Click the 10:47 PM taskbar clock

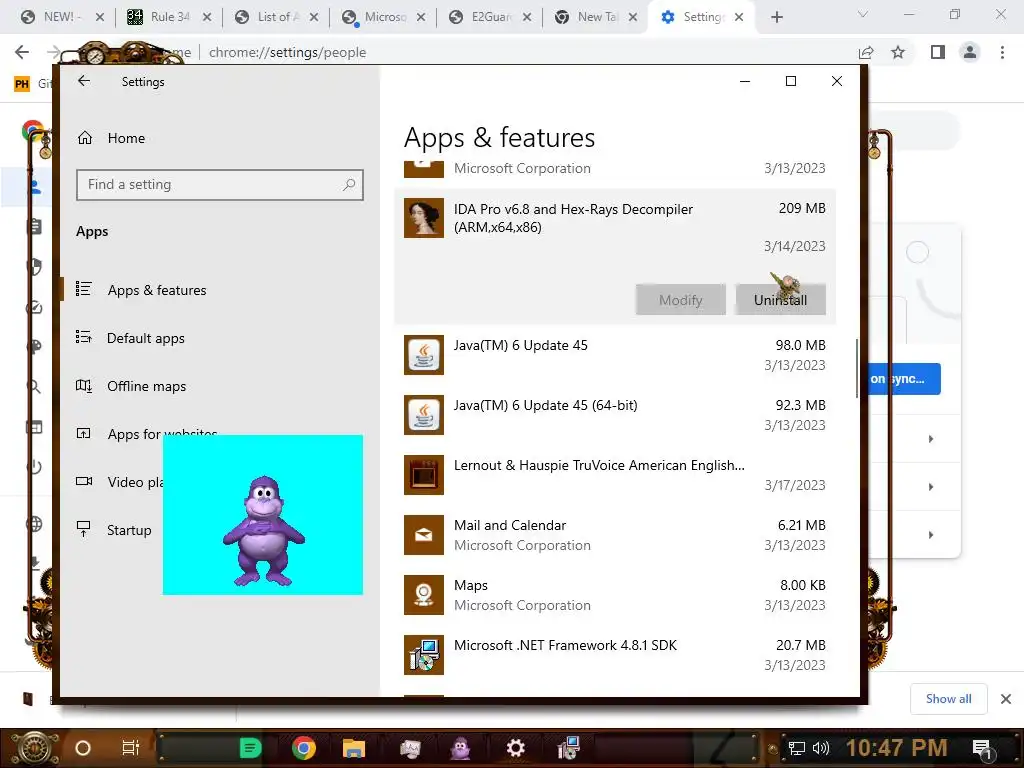click(x=896, y=748)
